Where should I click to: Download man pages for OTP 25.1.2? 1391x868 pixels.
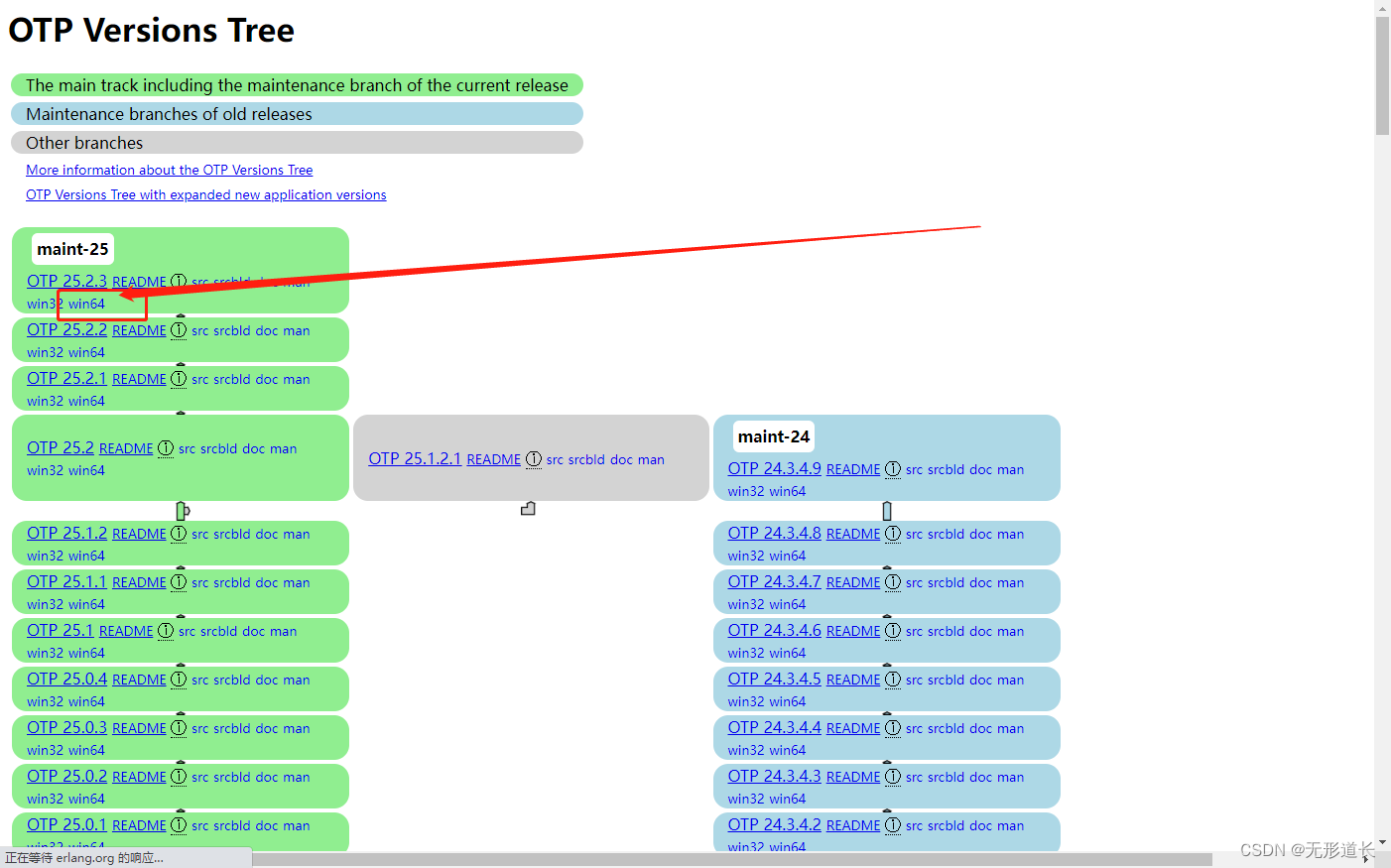pyautogui.click(x=297, y=535)
